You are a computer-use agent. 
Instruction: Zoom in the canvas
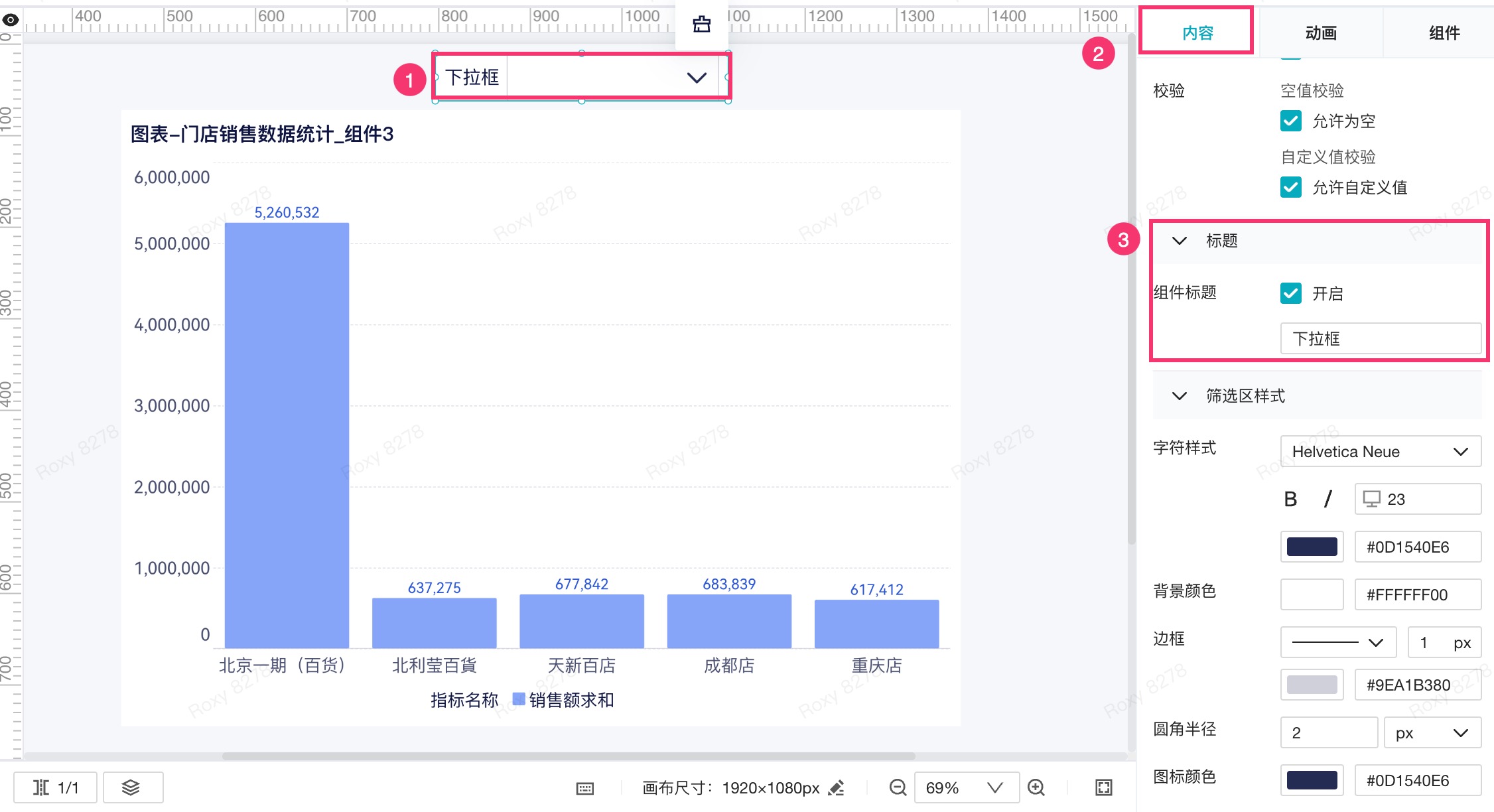click(x=1036, y=787)
